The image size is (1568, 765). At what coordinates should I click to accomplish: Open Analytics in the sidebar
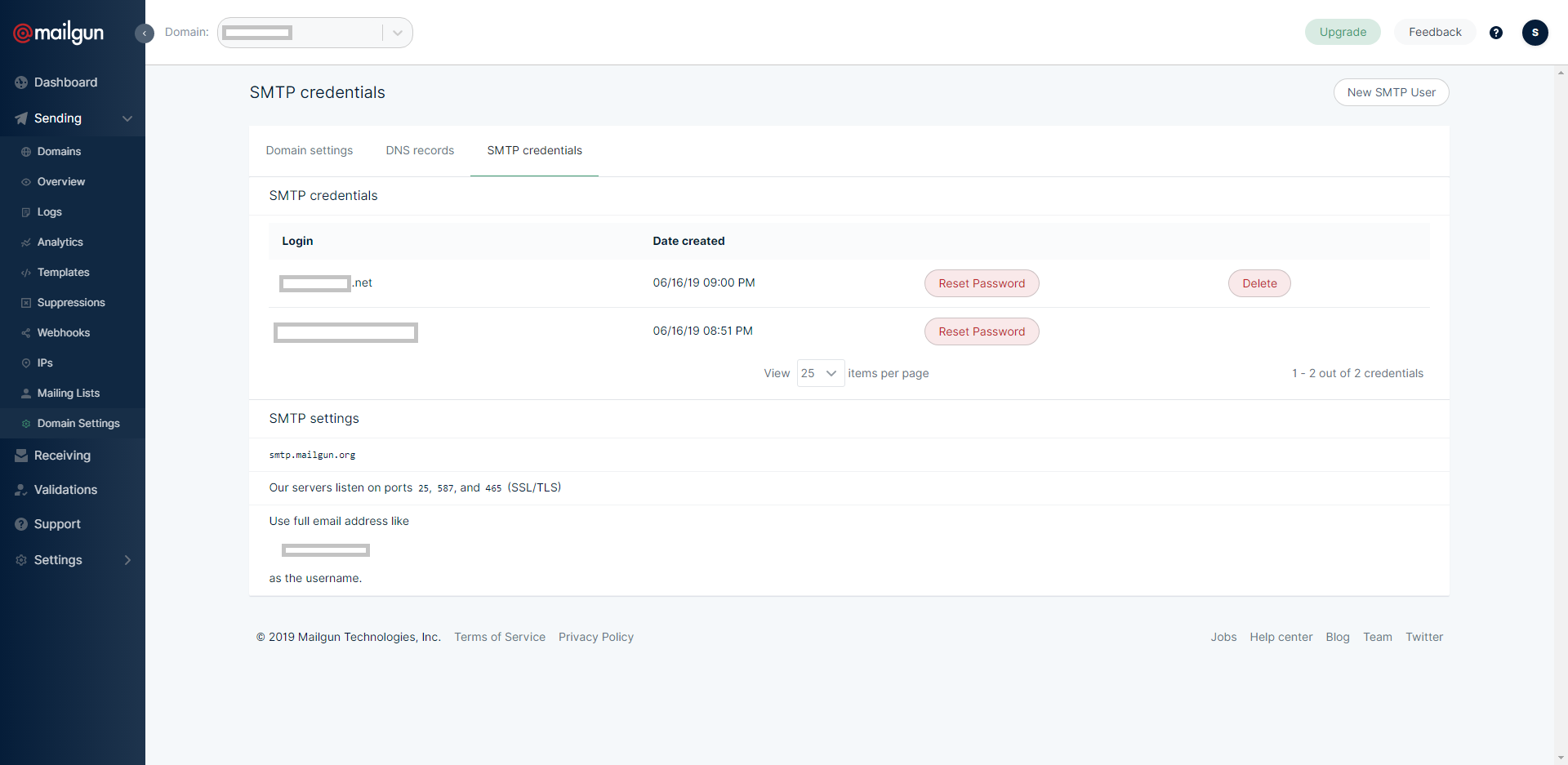pos(60,242)
